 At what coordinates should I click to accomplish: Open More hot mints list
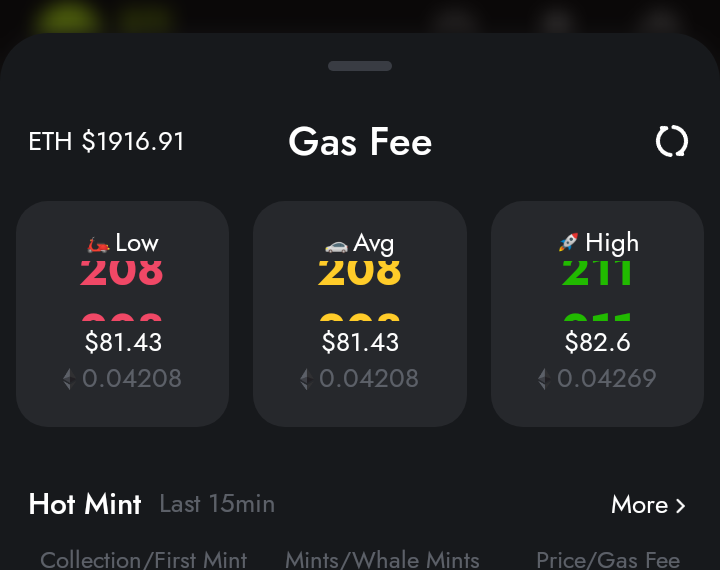pyautogui.click(x=648, y=505)
